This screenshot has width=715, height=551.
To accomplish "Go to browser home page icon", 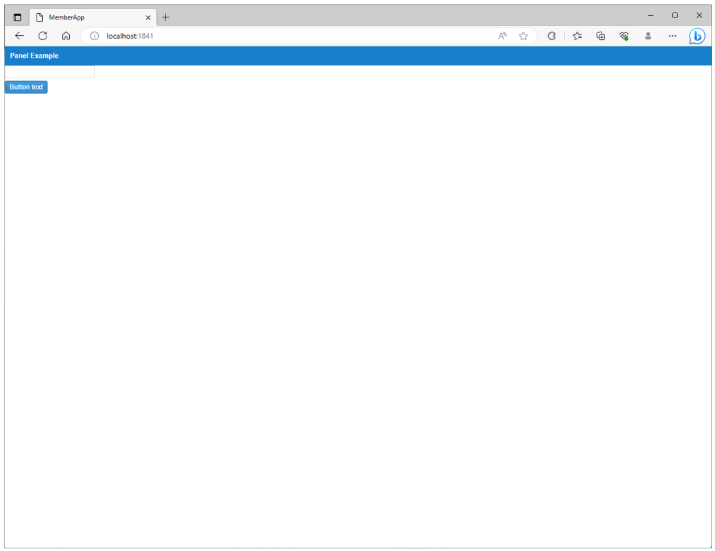I will point(66,36).
